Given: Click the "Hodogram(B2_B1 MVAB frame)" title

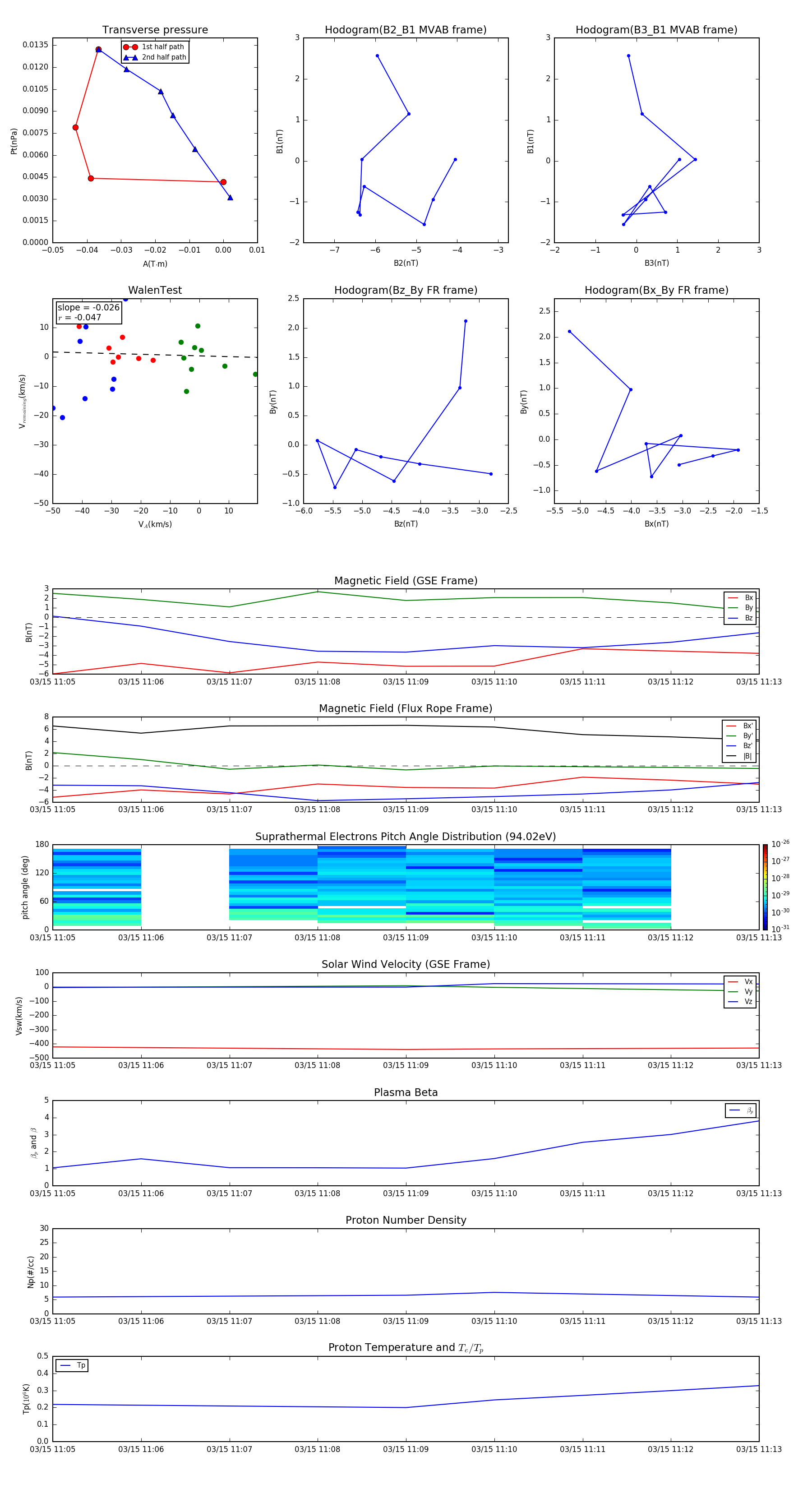Looking at the screenshot, I should point(406,29).
